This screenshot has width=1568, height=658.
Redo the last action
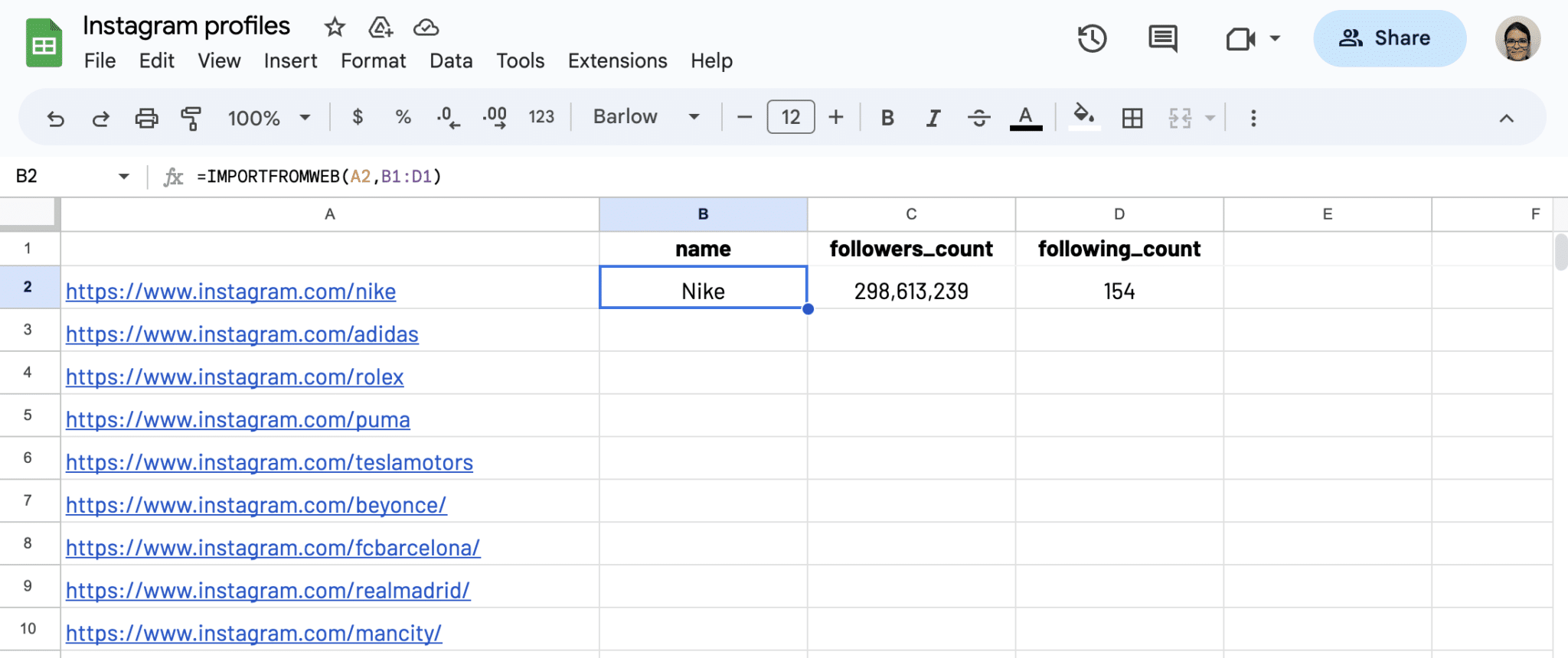100,118
